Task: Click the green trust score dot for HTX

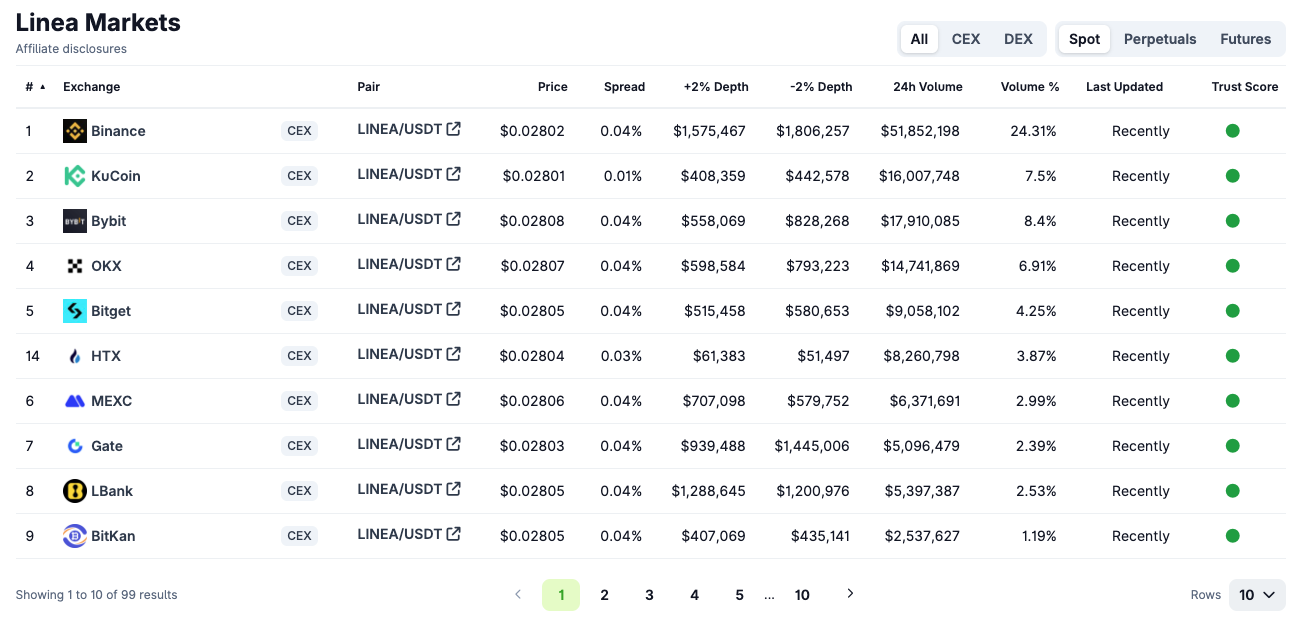Action: [1232, 356]
